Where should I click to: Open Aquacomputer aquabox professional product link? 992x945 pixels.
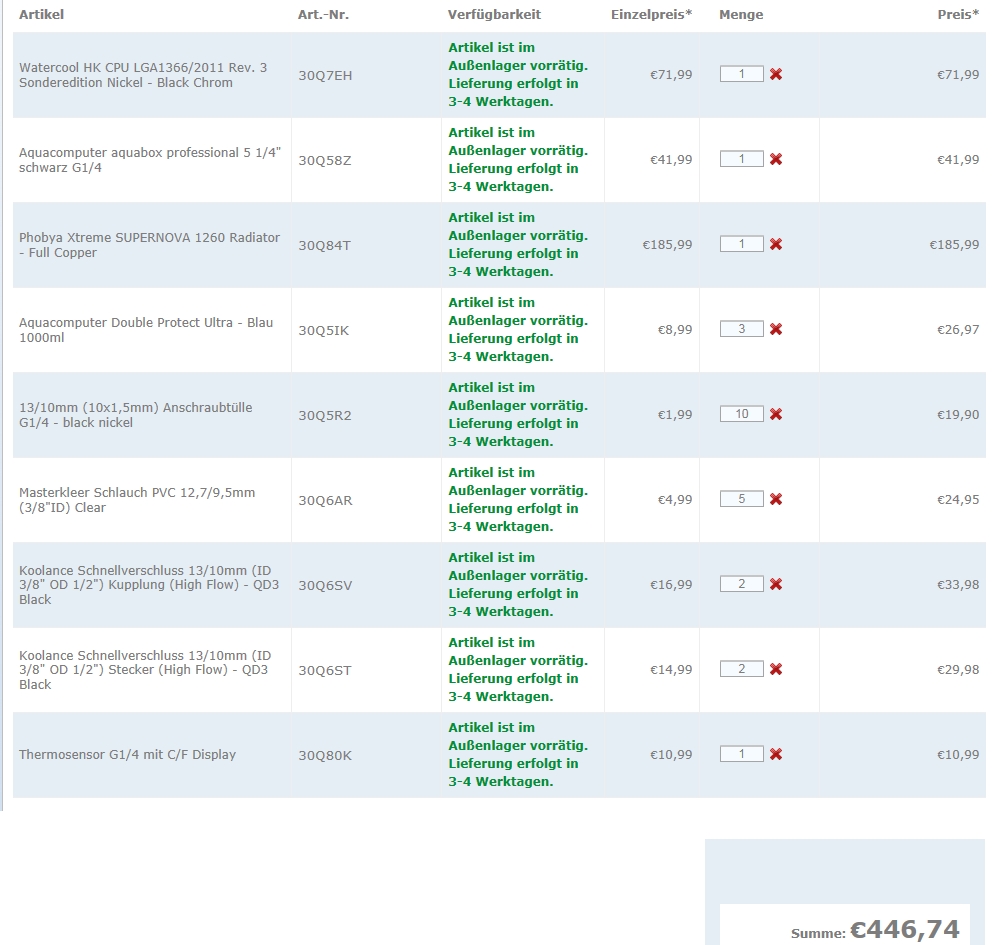coord(150,160)
